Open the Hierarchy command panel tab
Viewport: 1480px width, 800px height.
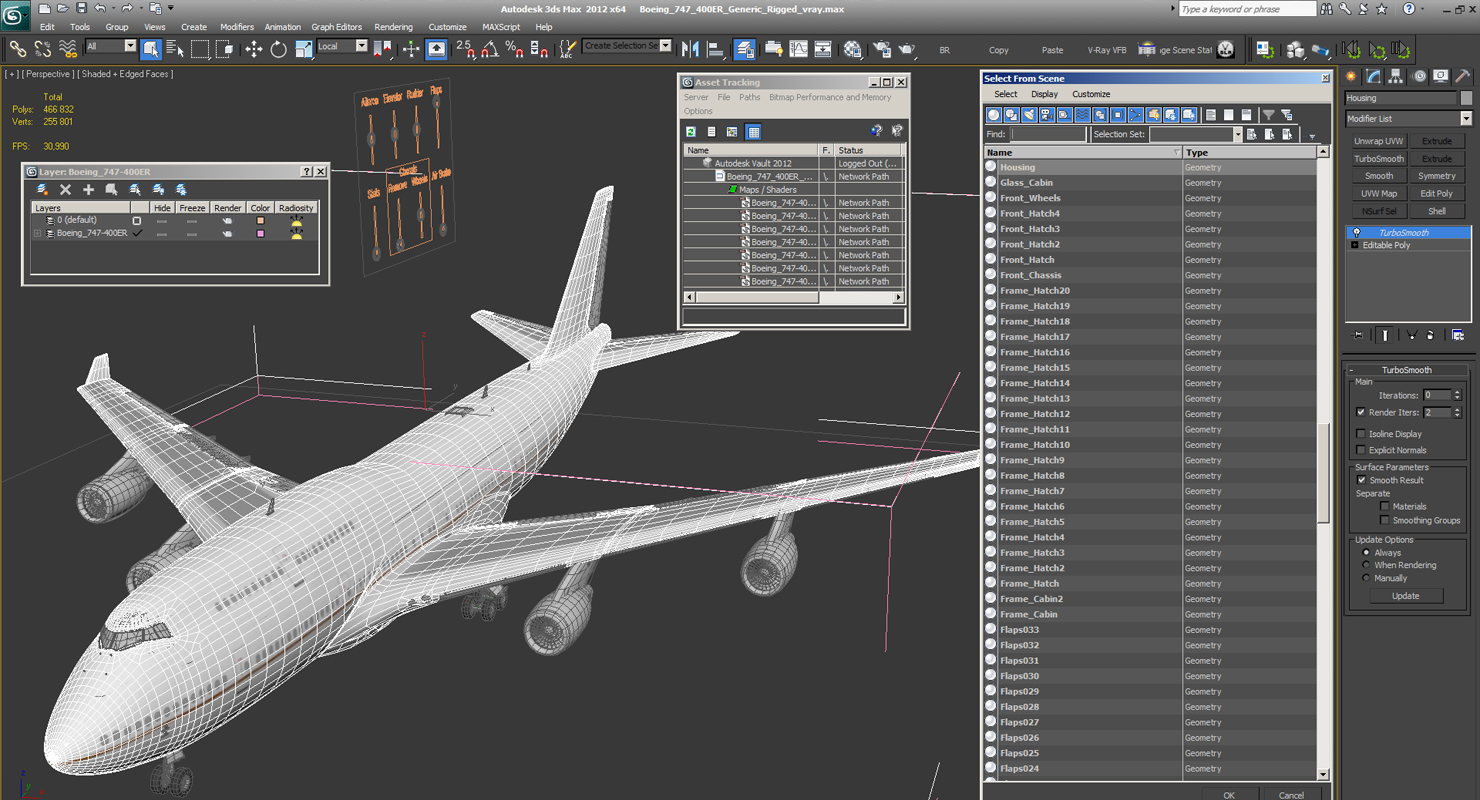[x=1396, y=76]
